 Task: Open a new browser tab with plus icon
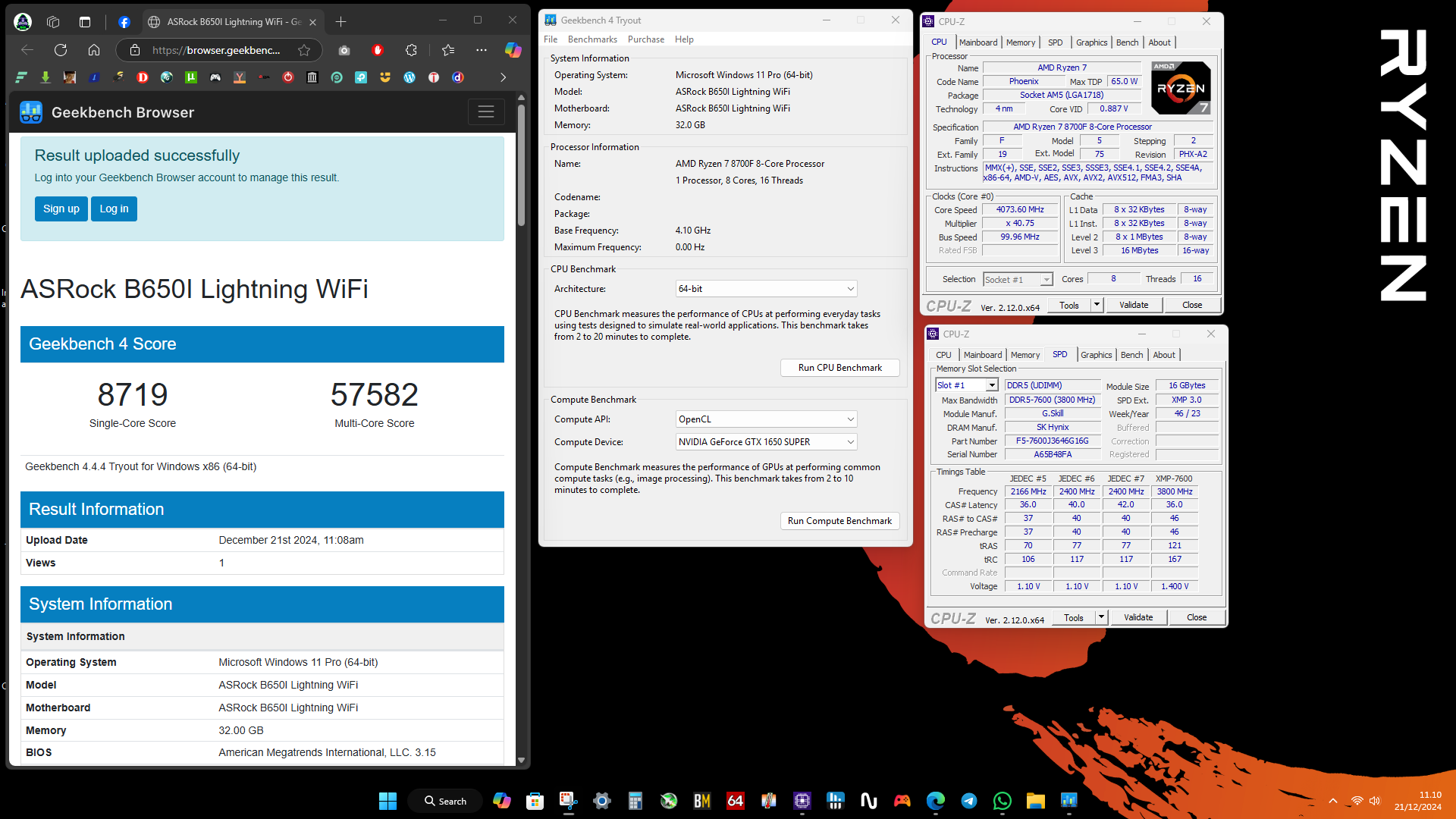(340, 22)
